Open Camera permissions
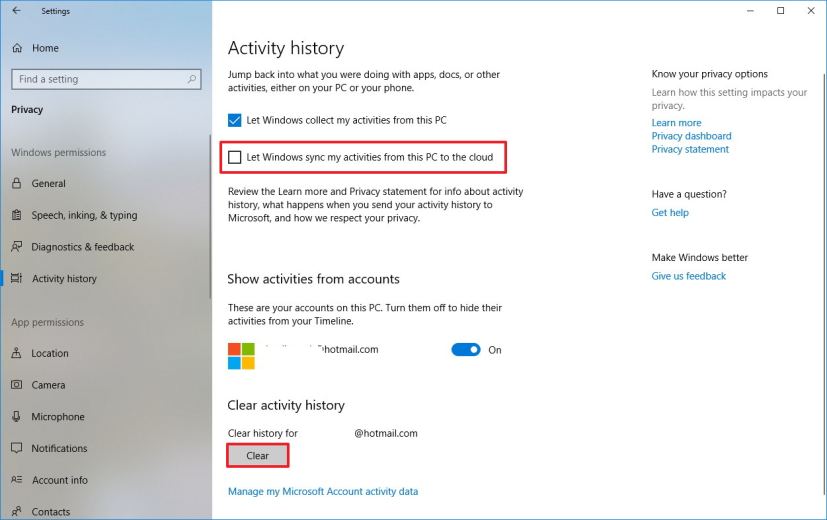The image size is (827, 520). pyautogui.click(x=49, y=385)
